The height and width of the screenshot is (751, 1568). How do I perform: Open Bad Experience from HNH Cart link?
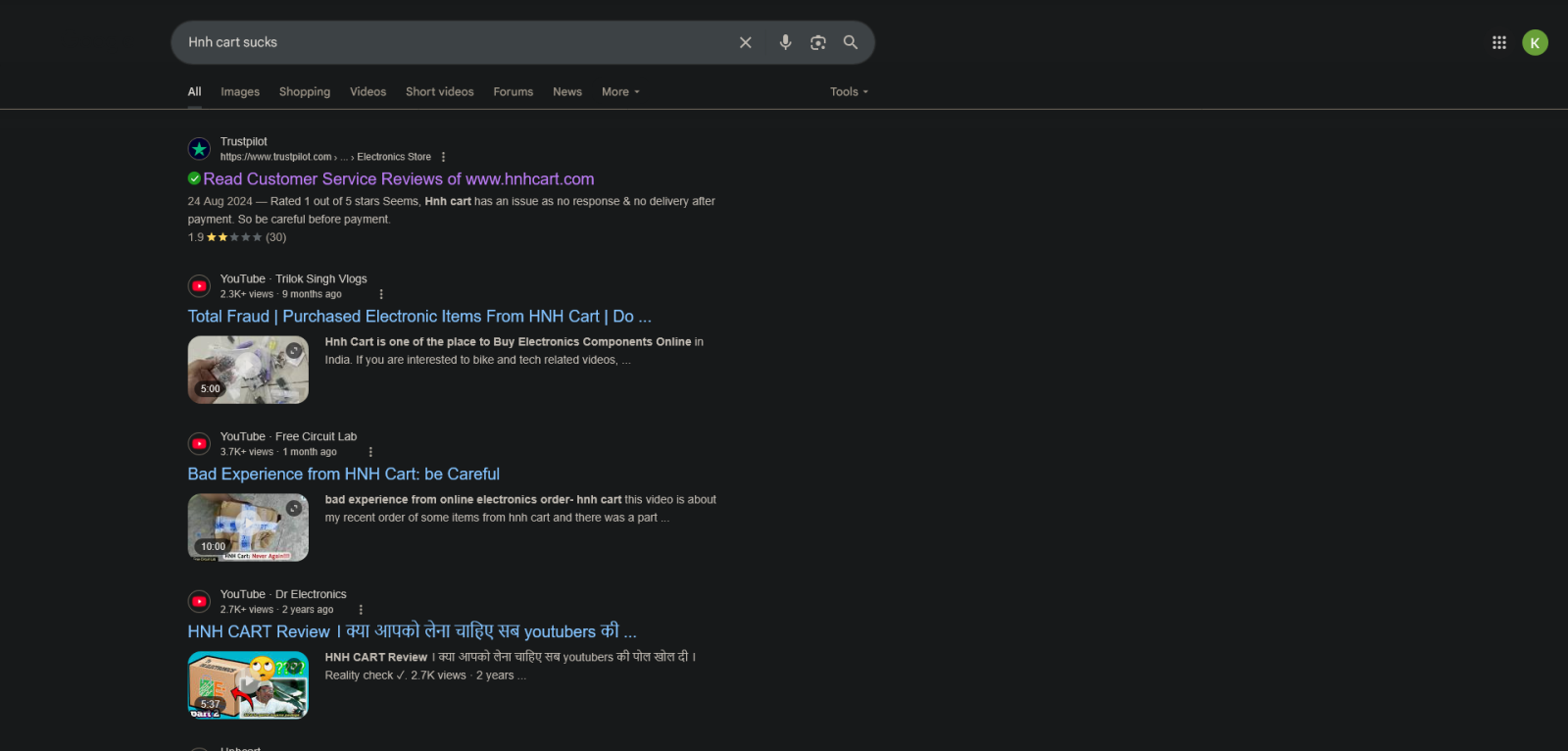pyautogui.click(x=344, y=475)
